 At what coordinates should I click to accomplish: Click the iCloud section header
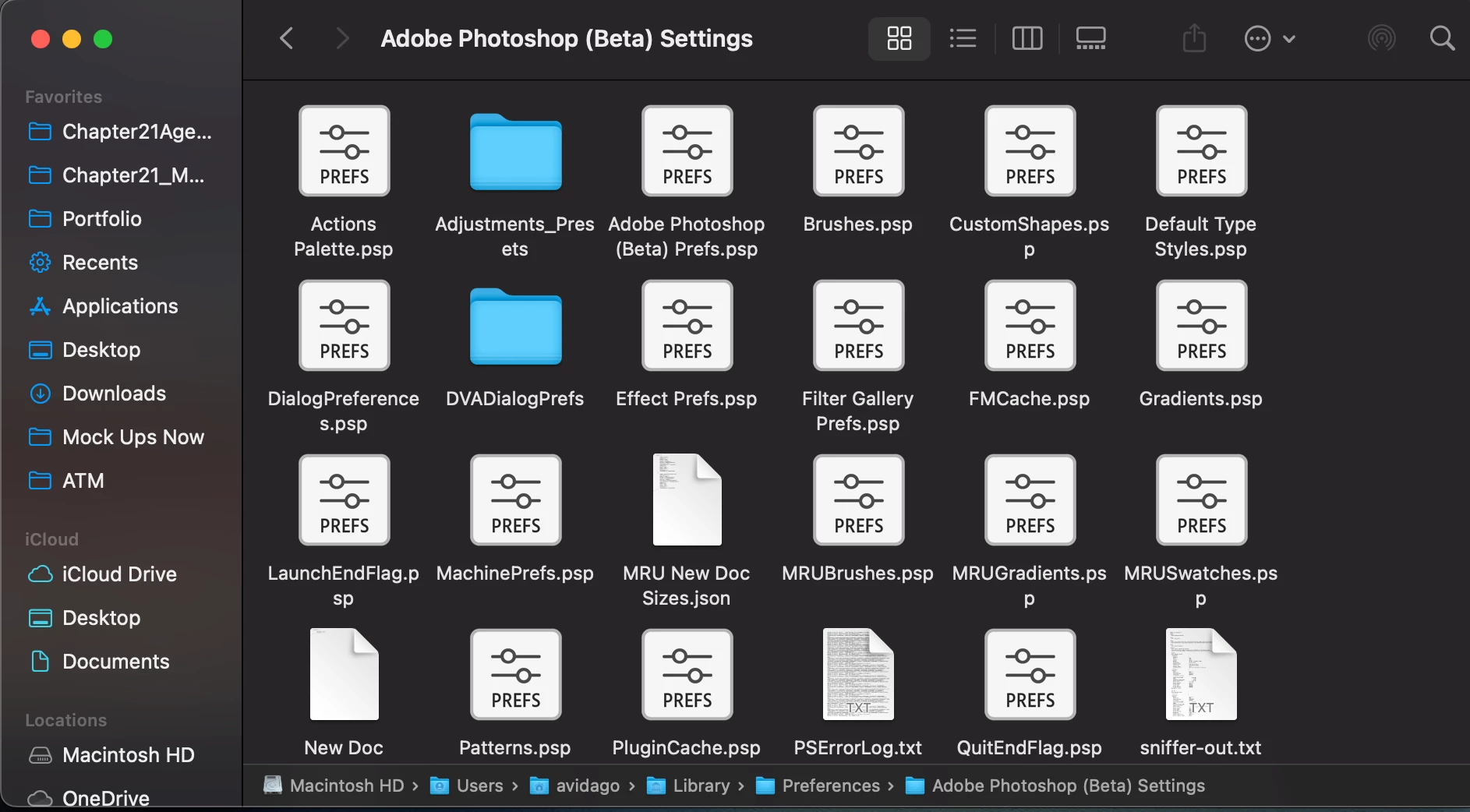[x=51, y=539]
